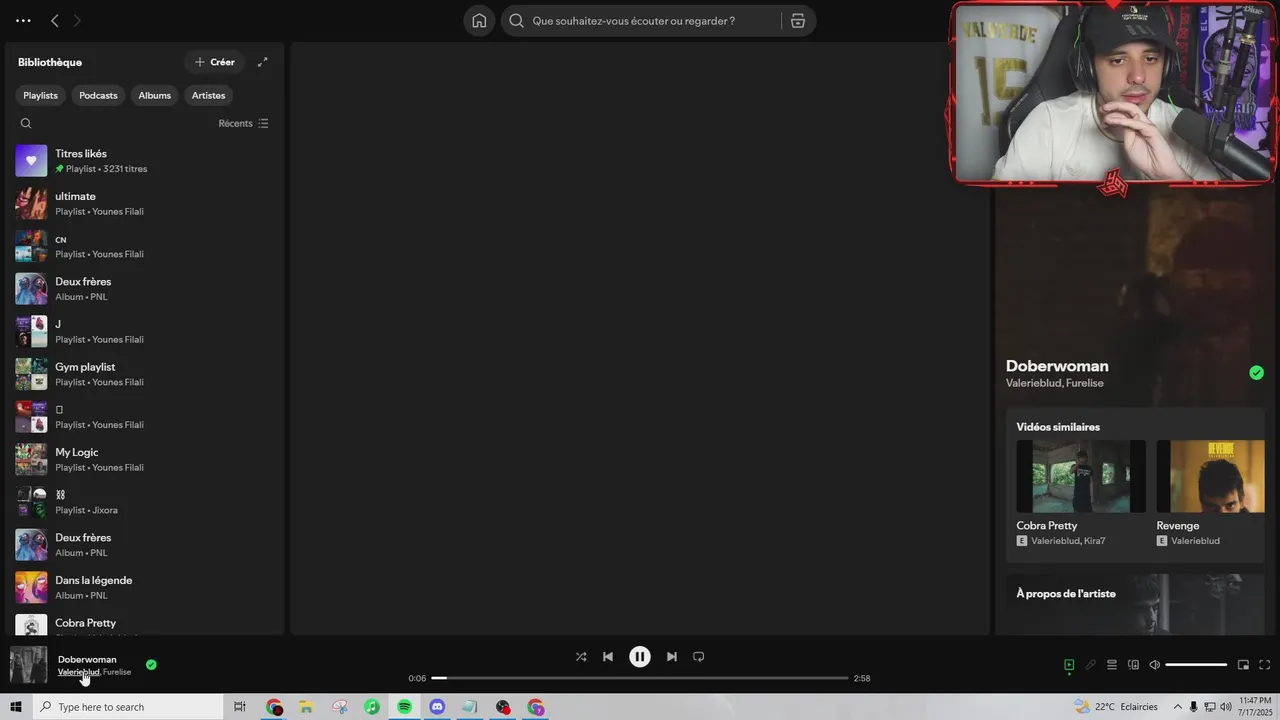This screenshot has height=720, width=1280.
Task: Go to Spotify home via house icon
Action: pyautogui.click(x=479, y=21)
